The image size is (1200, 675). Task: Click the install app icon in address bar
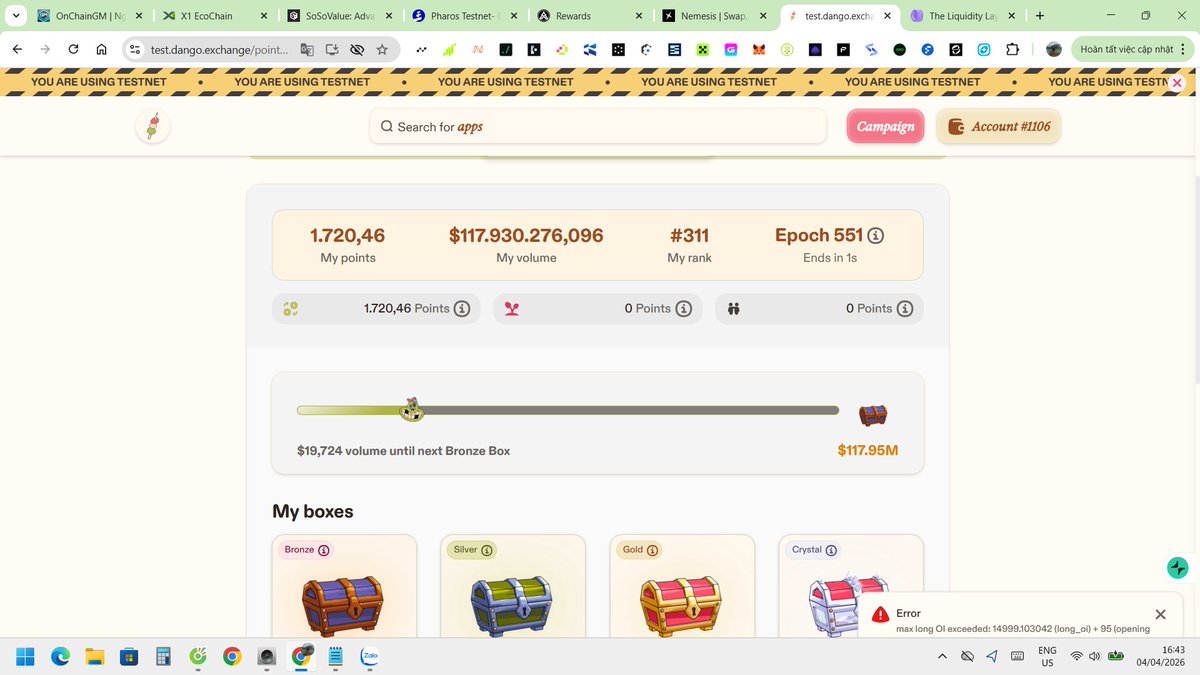(x=332, y=50)
